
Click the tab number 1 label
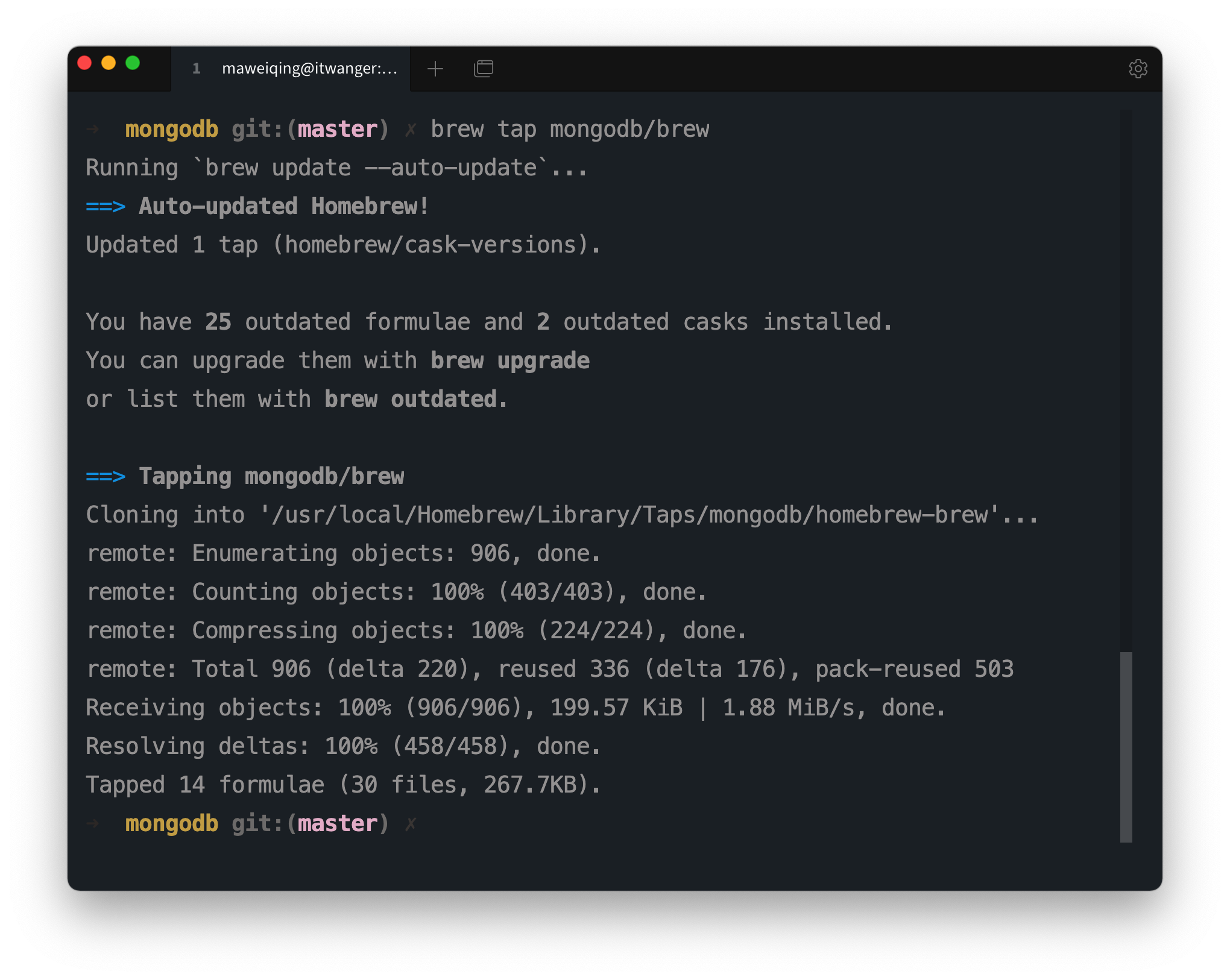pyautogui.click(x=196, y=69)
